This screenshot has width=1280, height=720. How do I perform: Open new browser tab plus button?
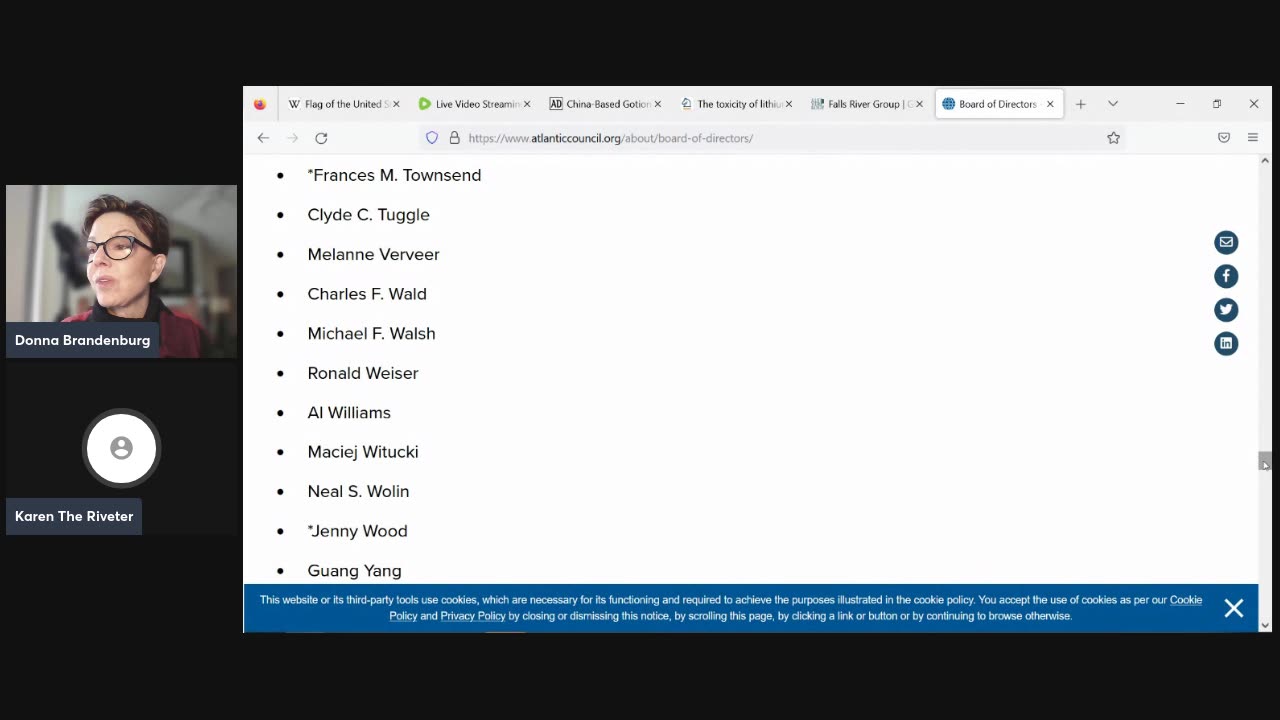1081,104
